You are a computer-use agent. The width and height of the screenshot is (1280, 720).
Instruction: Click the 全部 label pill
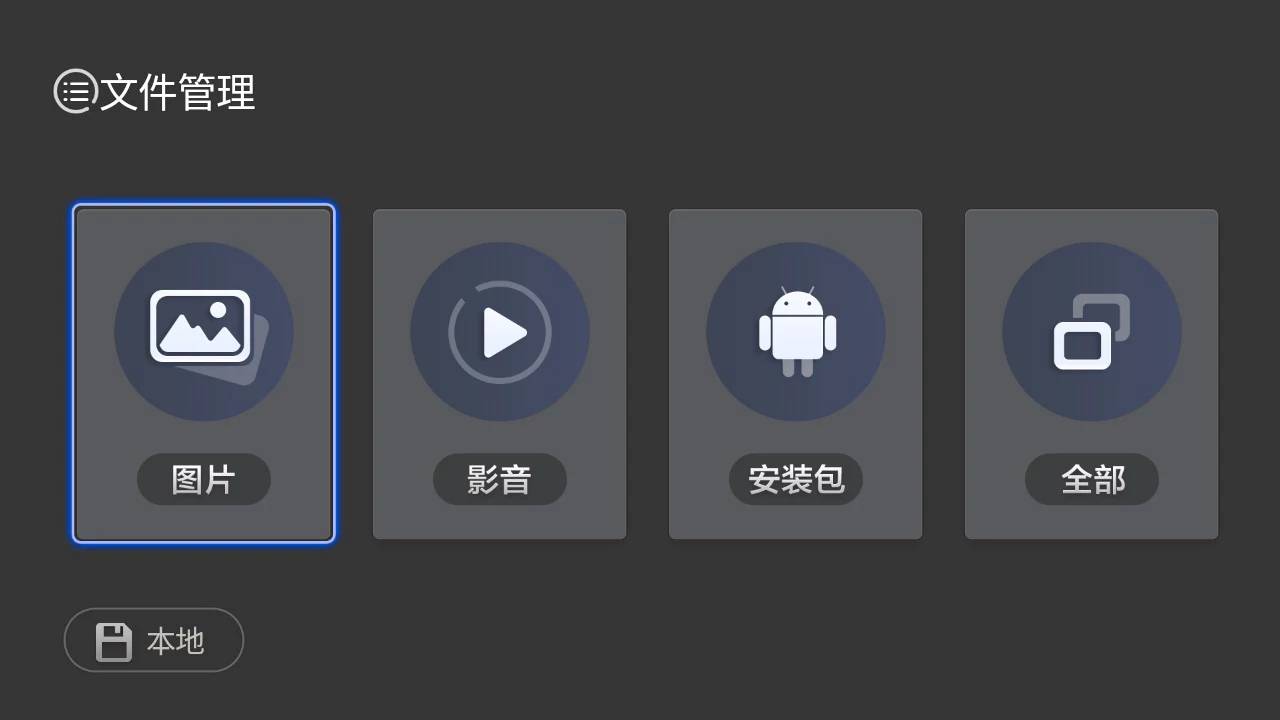point(1092,479)
